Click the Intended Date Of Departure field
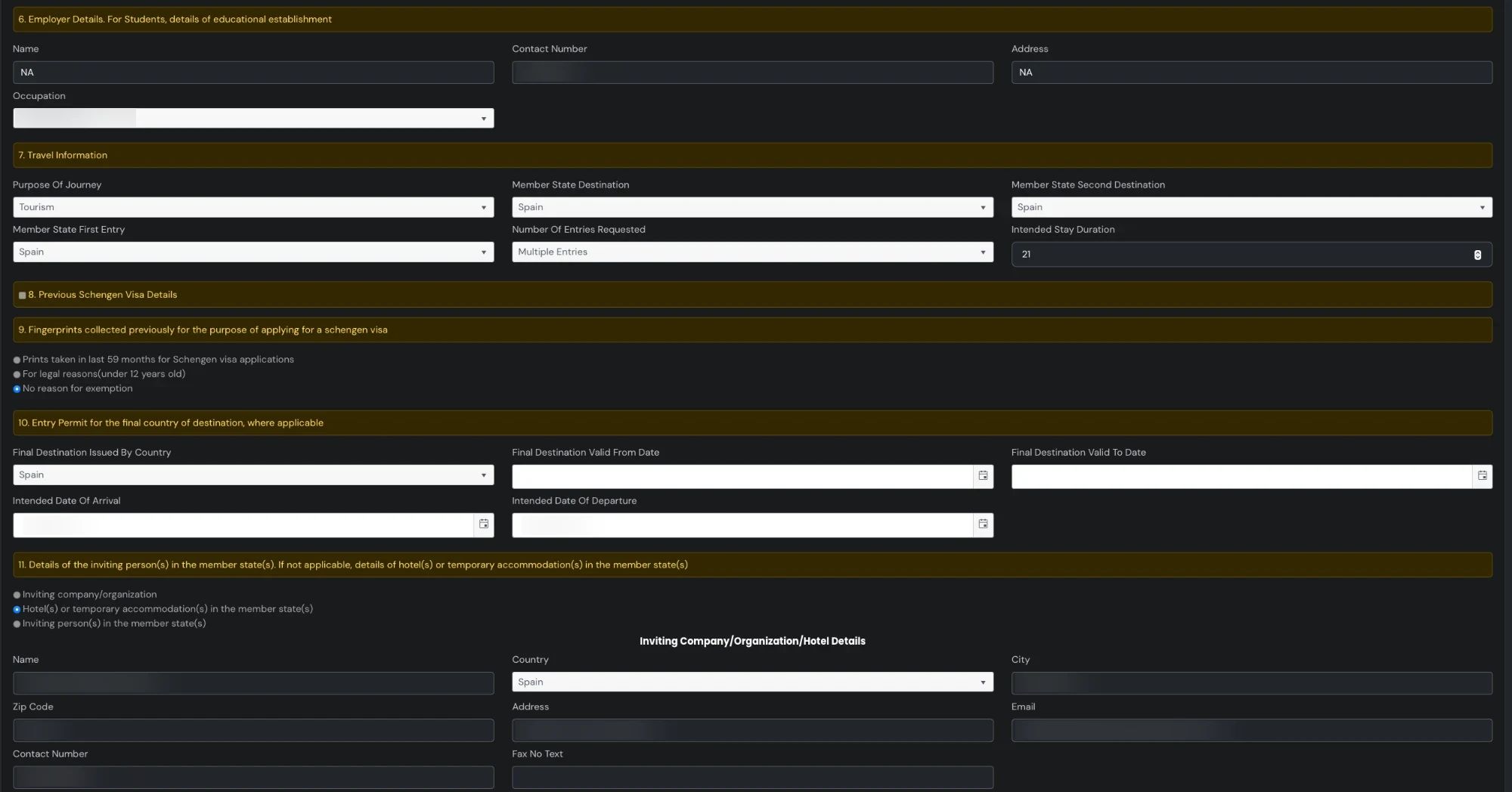 742,525
